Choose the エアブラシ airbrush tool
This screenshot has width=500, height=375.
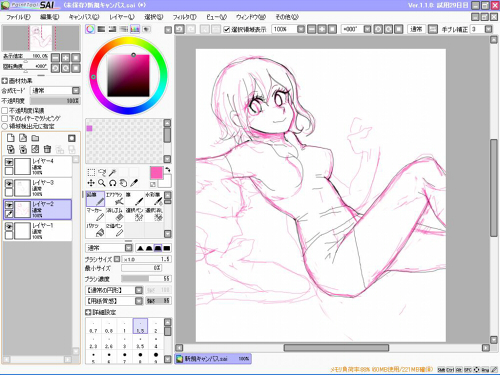(x=115, y=198)
